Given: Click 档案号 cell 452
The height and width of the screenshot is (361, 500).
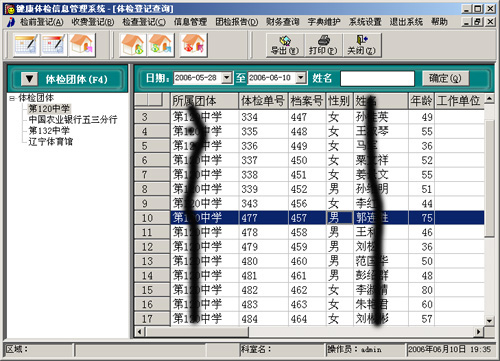Looking at the screenshot, I should [x=307, y=189].
